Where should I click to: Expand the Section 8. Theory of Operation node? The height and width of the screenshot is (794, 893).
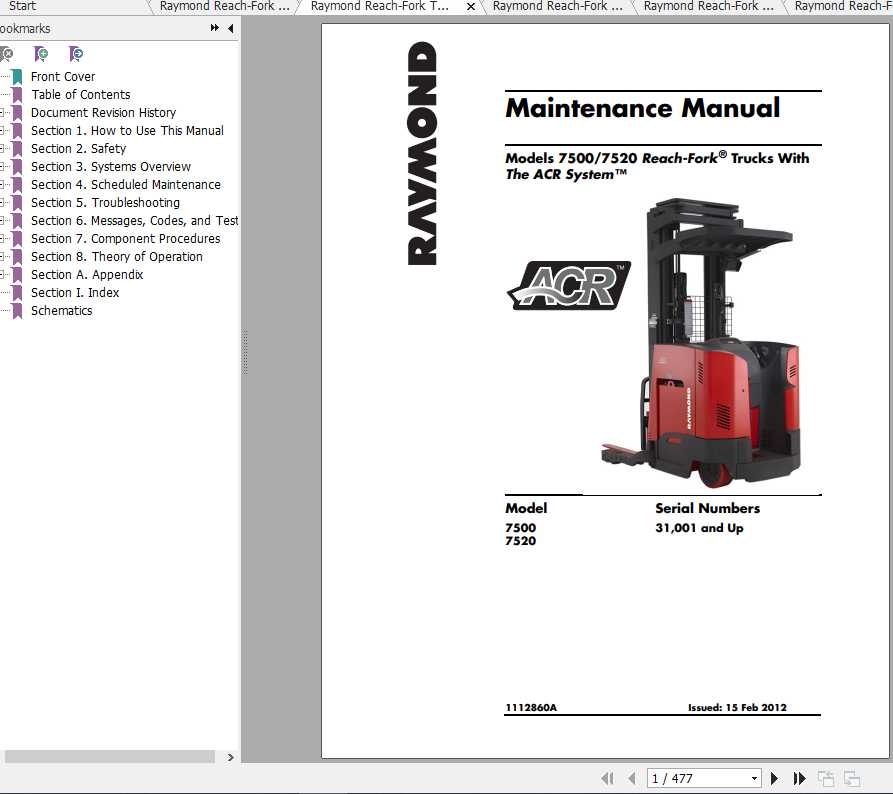pyautogui.click(x=2, y=257)
